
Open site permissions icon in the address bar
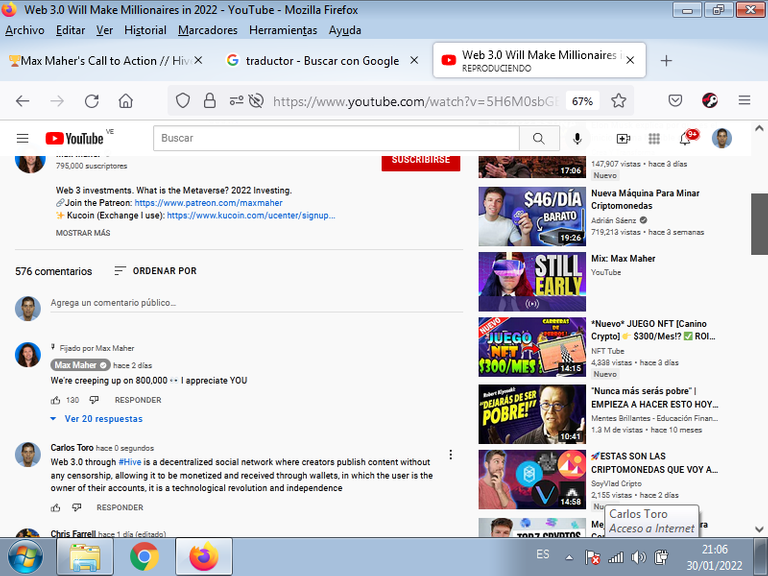[237, 101]
